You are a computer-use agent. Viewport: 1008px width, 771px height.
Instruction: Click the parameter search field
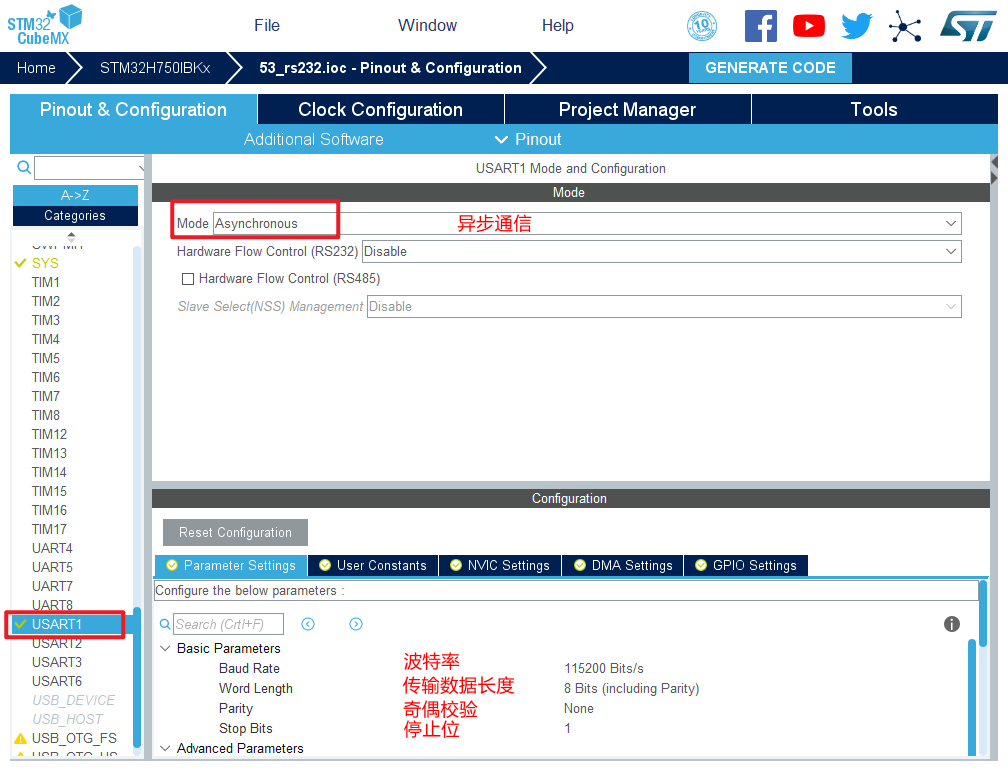click(x=229, y=624)
